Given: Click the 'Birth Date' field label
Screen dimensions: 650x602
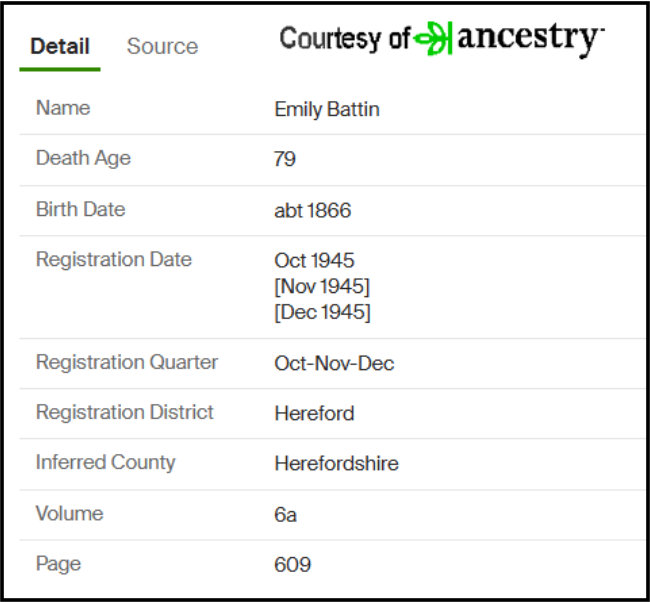Looking at the screenshot, I should pyautogui.click(x=80, y=210).
